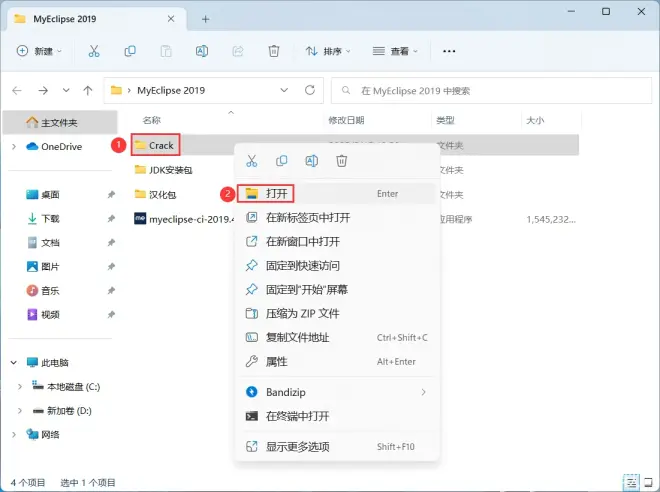Screen dimensions: 660x492
Task: Sort by 修改日期 column header
Action: pos(346,120)
